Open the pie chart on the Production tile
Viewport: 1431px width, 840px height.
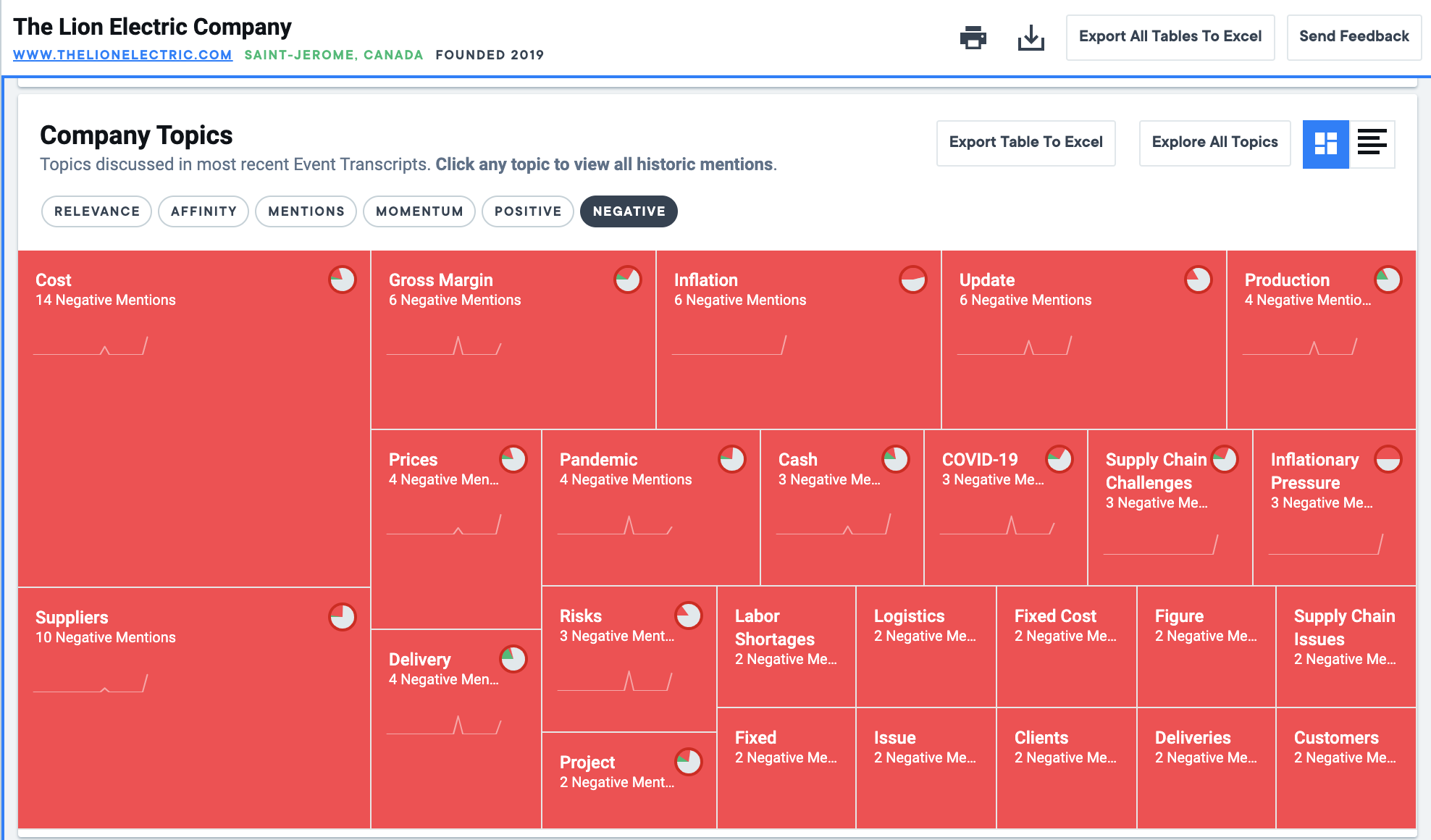[x=1388, y=279]
